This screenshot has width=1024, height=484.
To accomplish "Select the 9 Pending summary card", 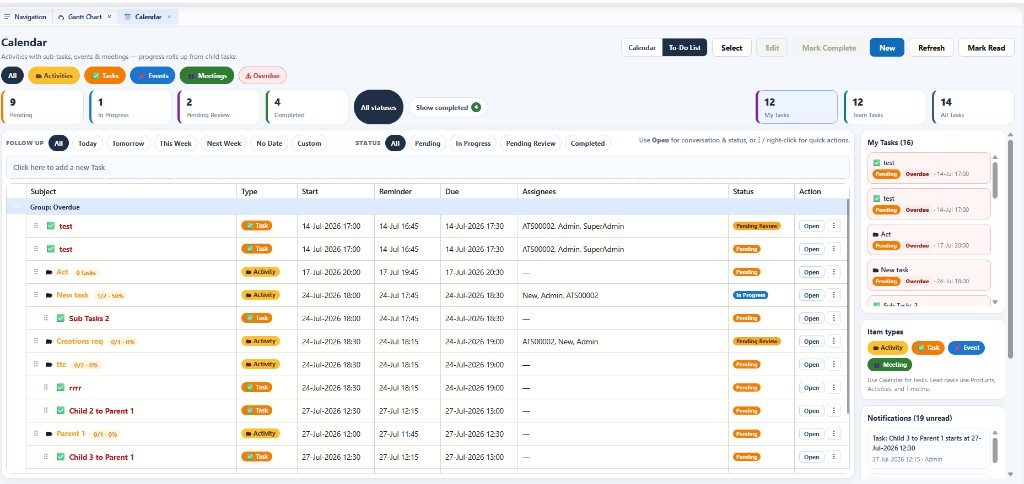I will point(42,107).
